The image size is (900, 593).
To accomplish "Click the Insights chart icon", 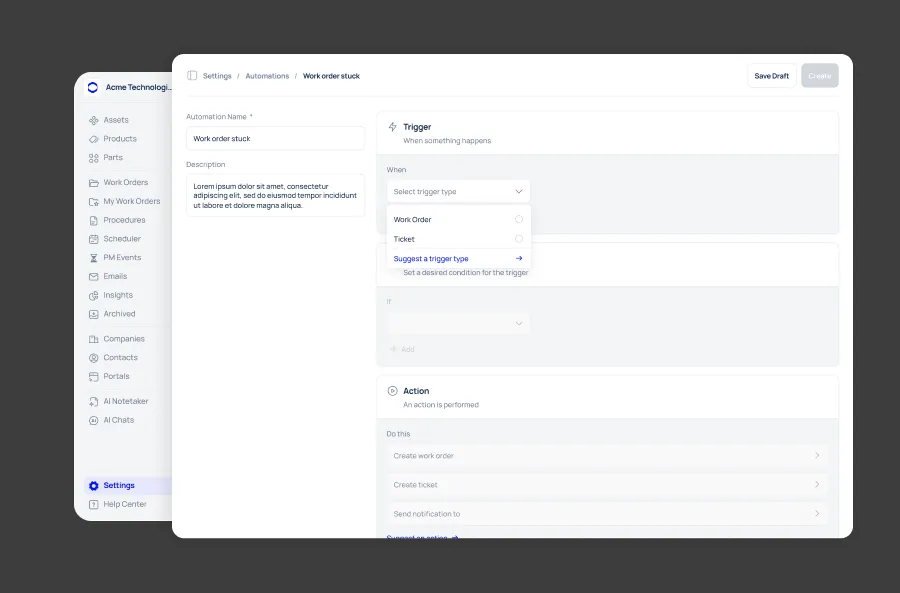I will point(94,296).
